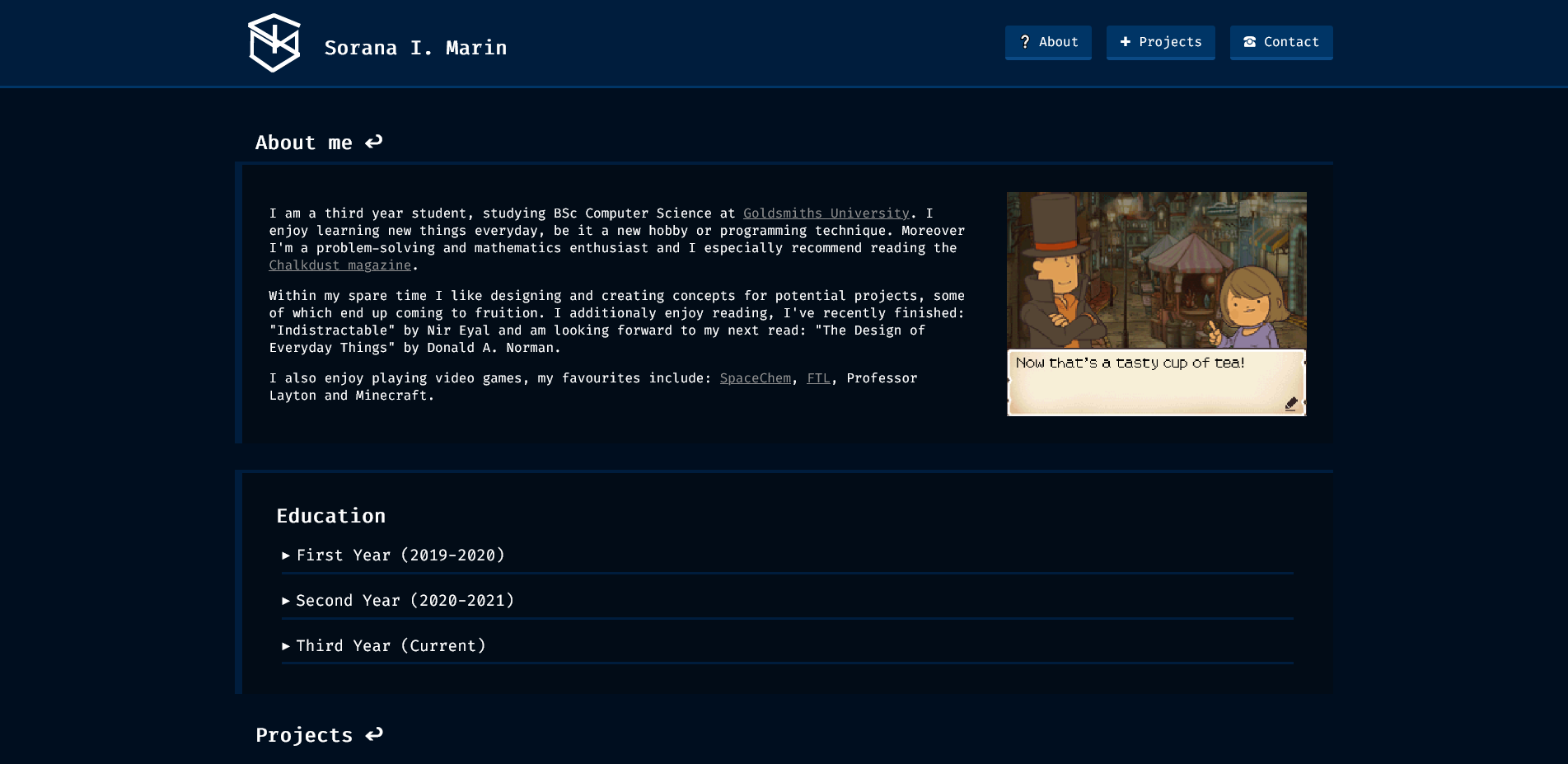Open the Contact nav button
The height and width of the screenshot is (764, 1568).
click(1281, 42)
